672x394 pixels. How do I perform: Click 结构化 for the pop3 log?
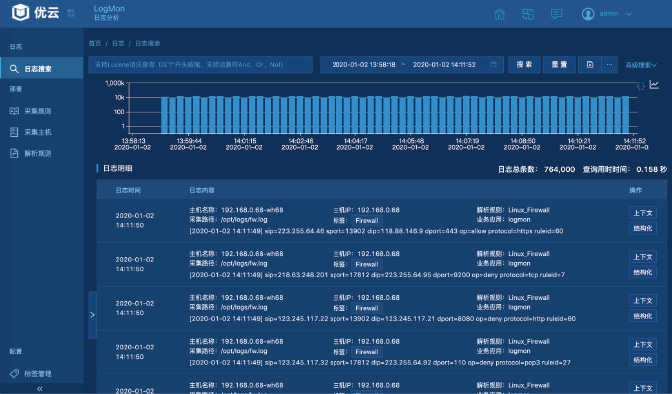(642, 360)
